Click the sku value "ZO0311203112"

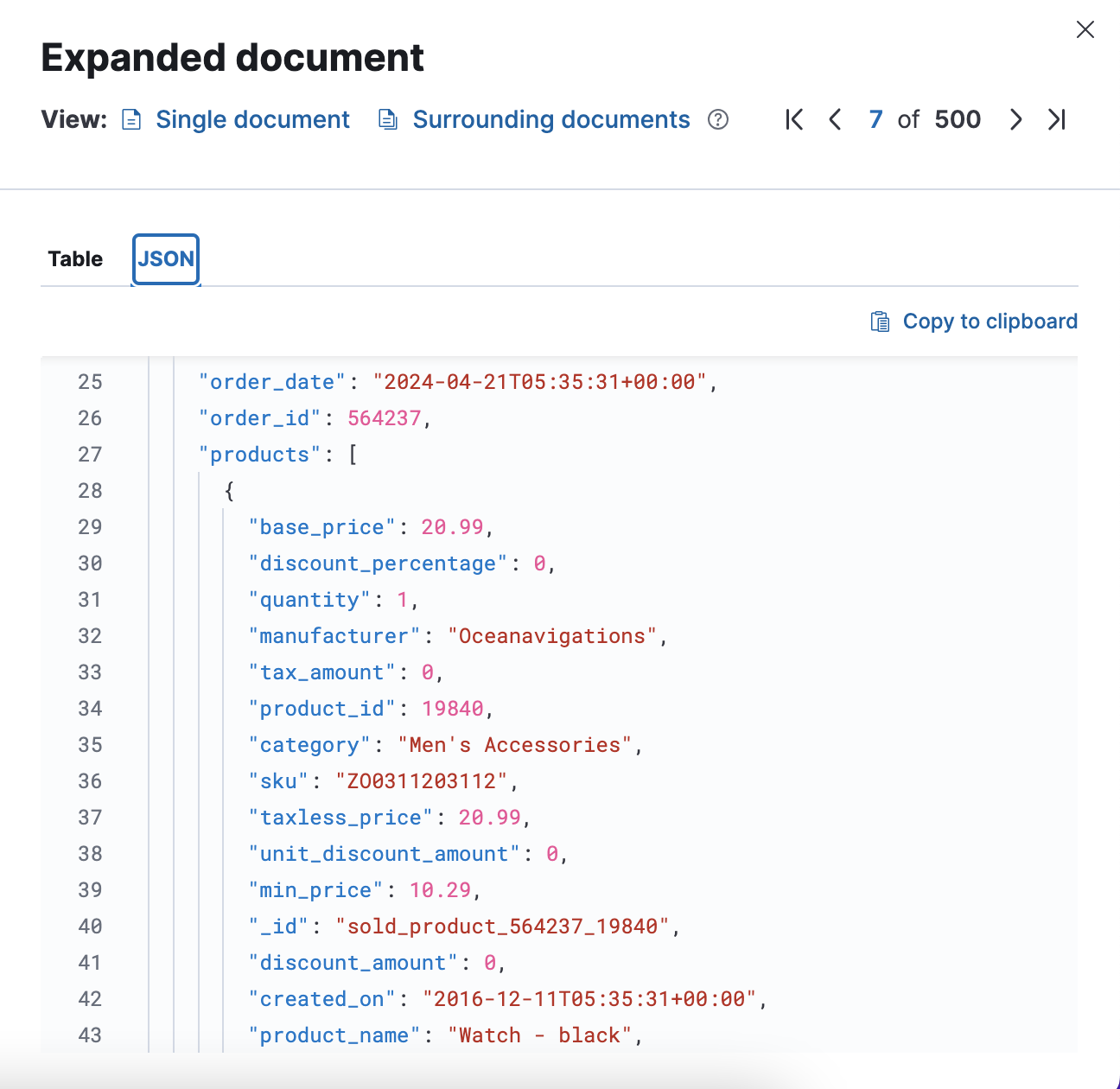pyautogui.click(x=422, y=781)
